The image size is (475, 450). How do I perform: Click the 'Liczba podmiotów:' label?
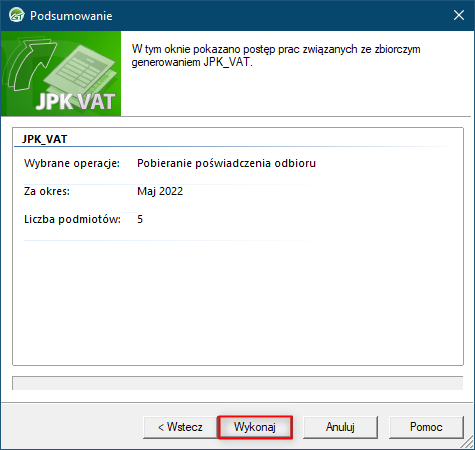72,219
